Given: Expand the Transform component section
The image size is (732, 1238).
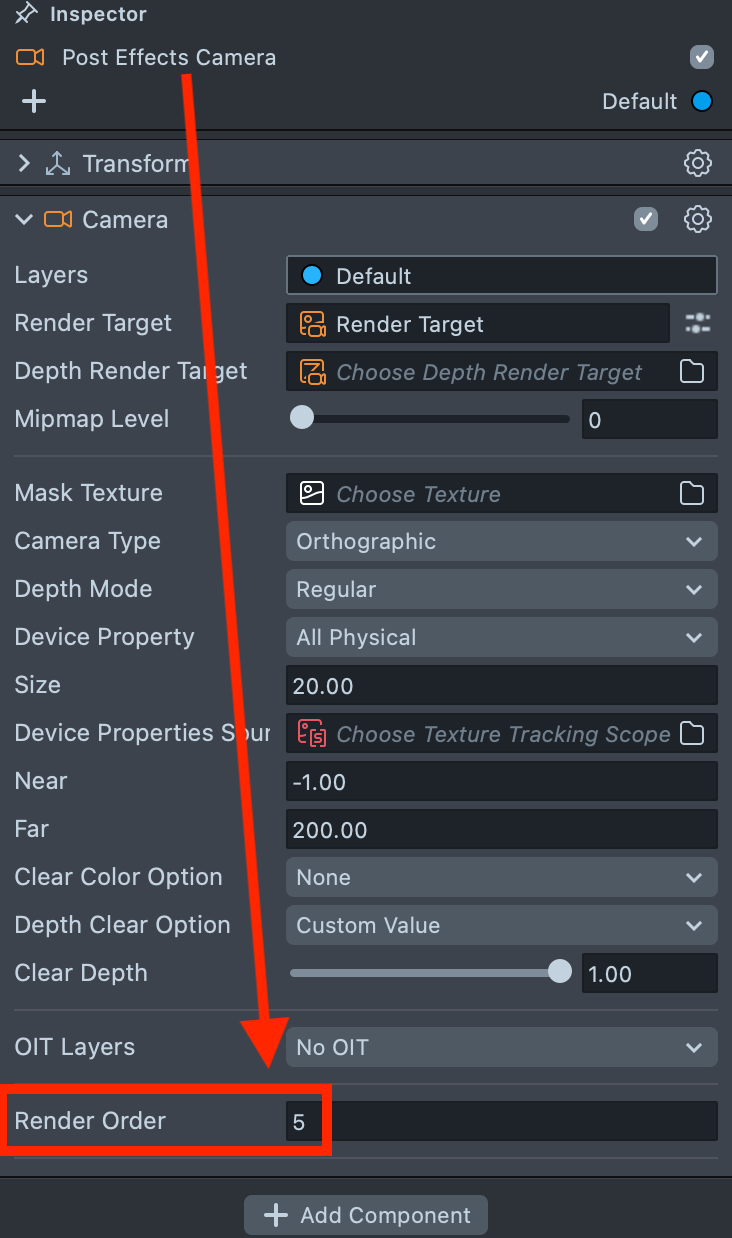Looking at the screenshot, I should click(25, 163).
